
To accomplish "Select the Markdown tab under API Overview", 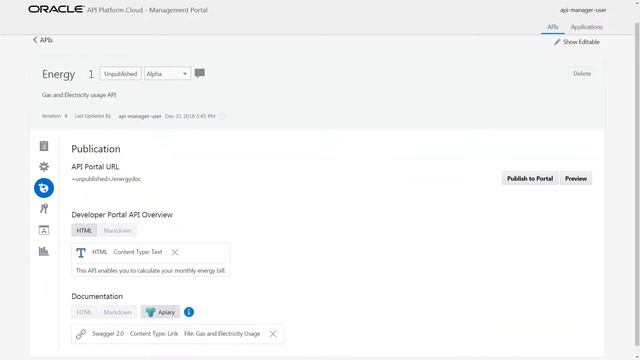I will point(118,230).
